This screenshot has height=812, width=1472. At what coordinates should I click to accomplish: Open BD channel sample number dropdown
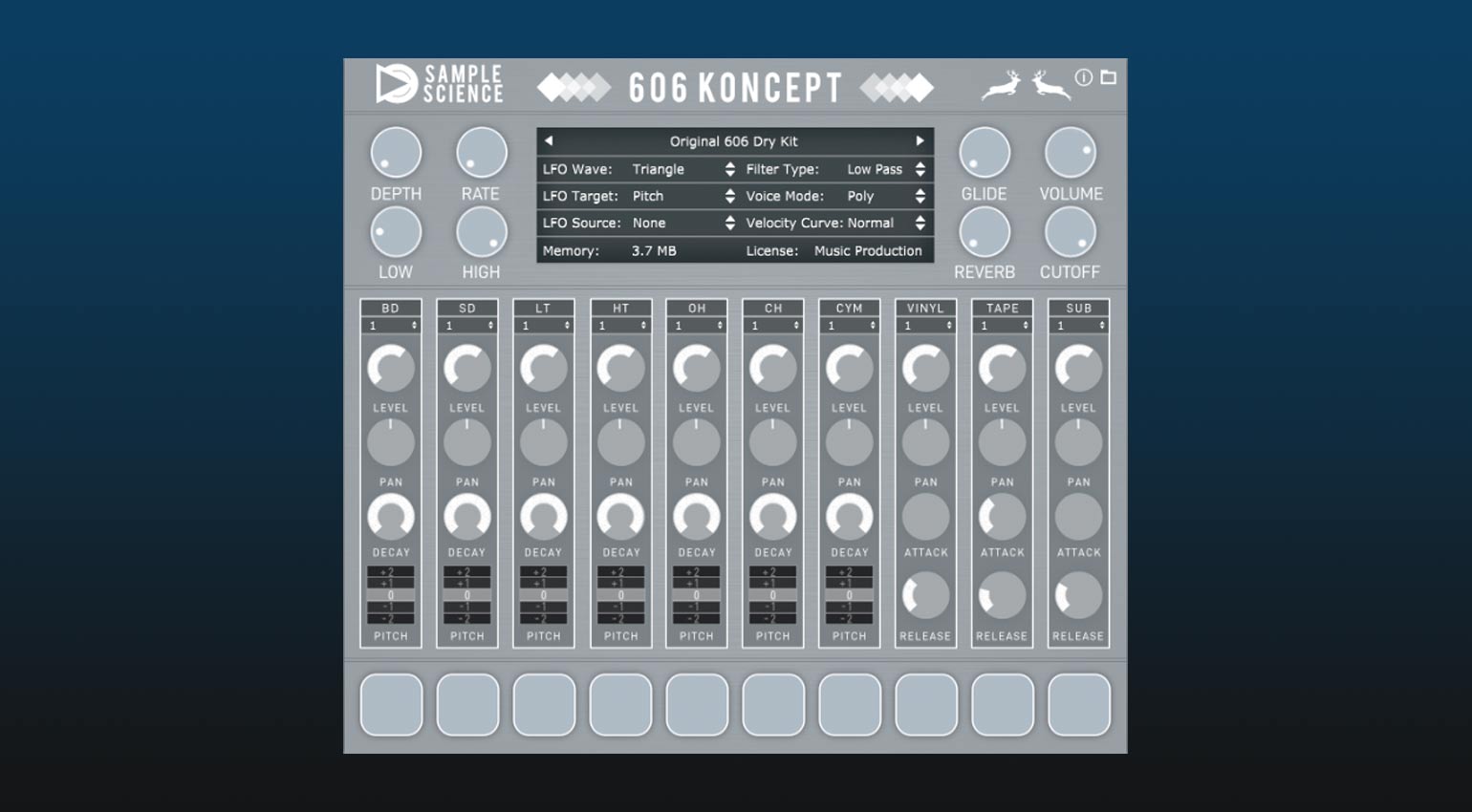click(x=391, y=326)
